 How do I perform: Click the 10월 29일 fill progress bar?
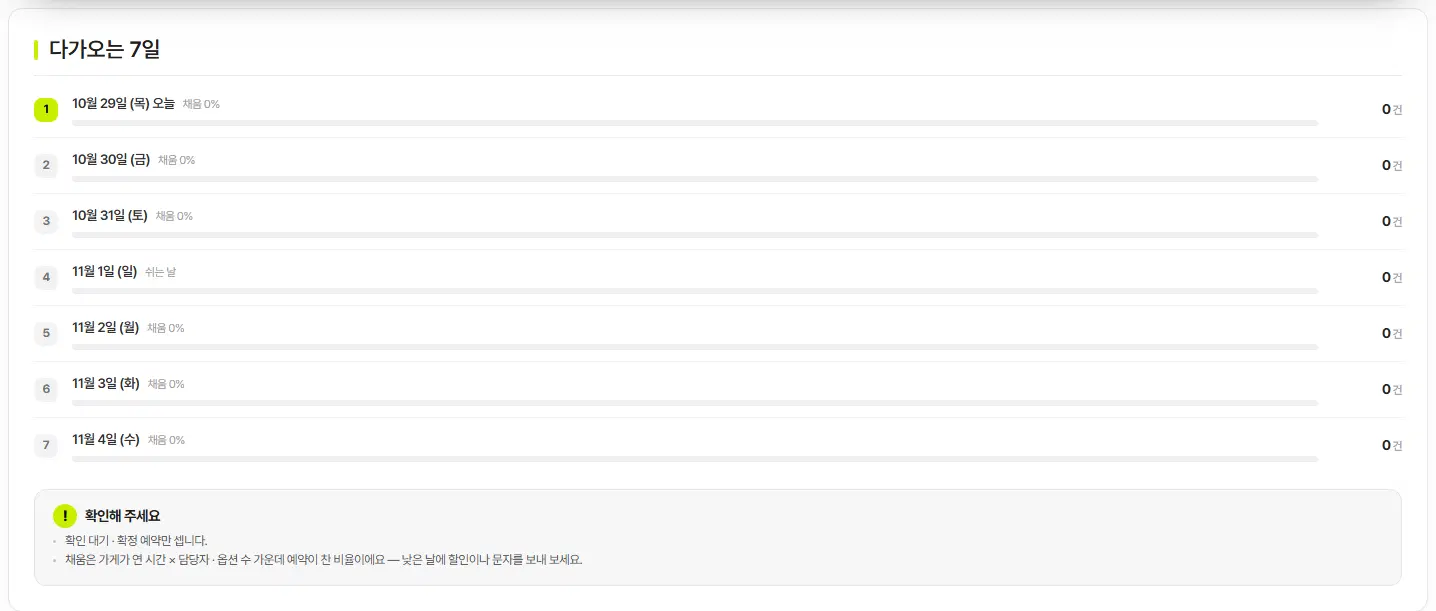(695, 123)
